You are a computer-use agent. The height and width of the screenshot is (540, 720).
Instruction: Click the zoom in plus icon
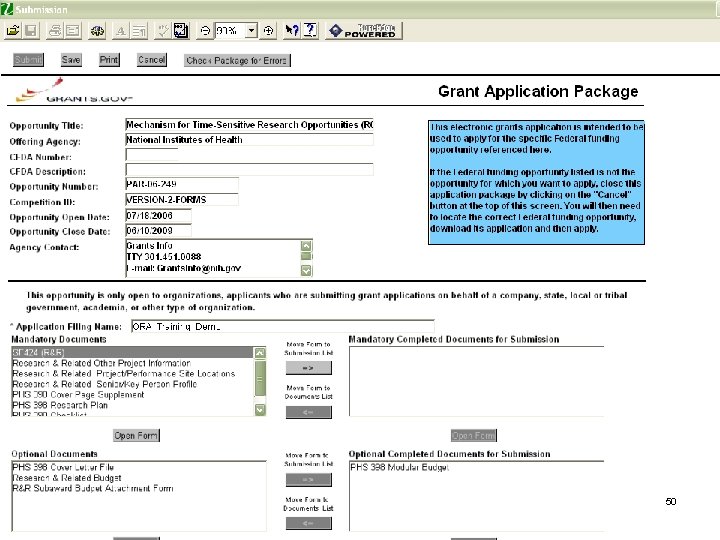coord(268,31)
